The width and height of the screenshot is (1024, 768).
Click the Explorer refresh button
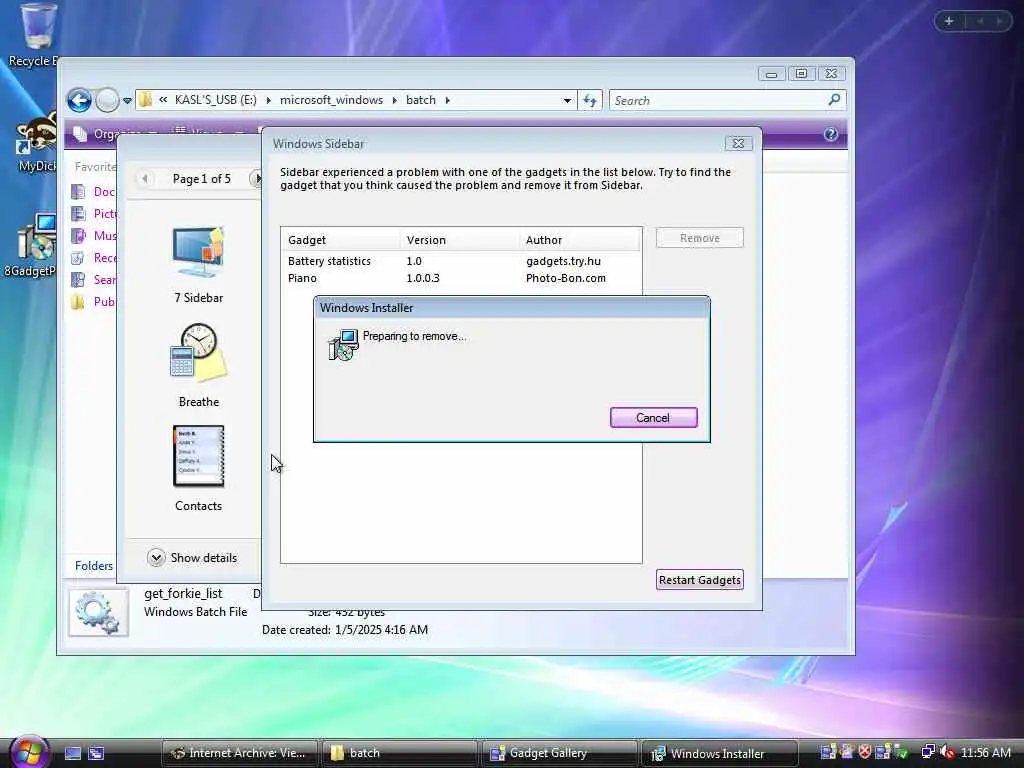click(590, 101)
